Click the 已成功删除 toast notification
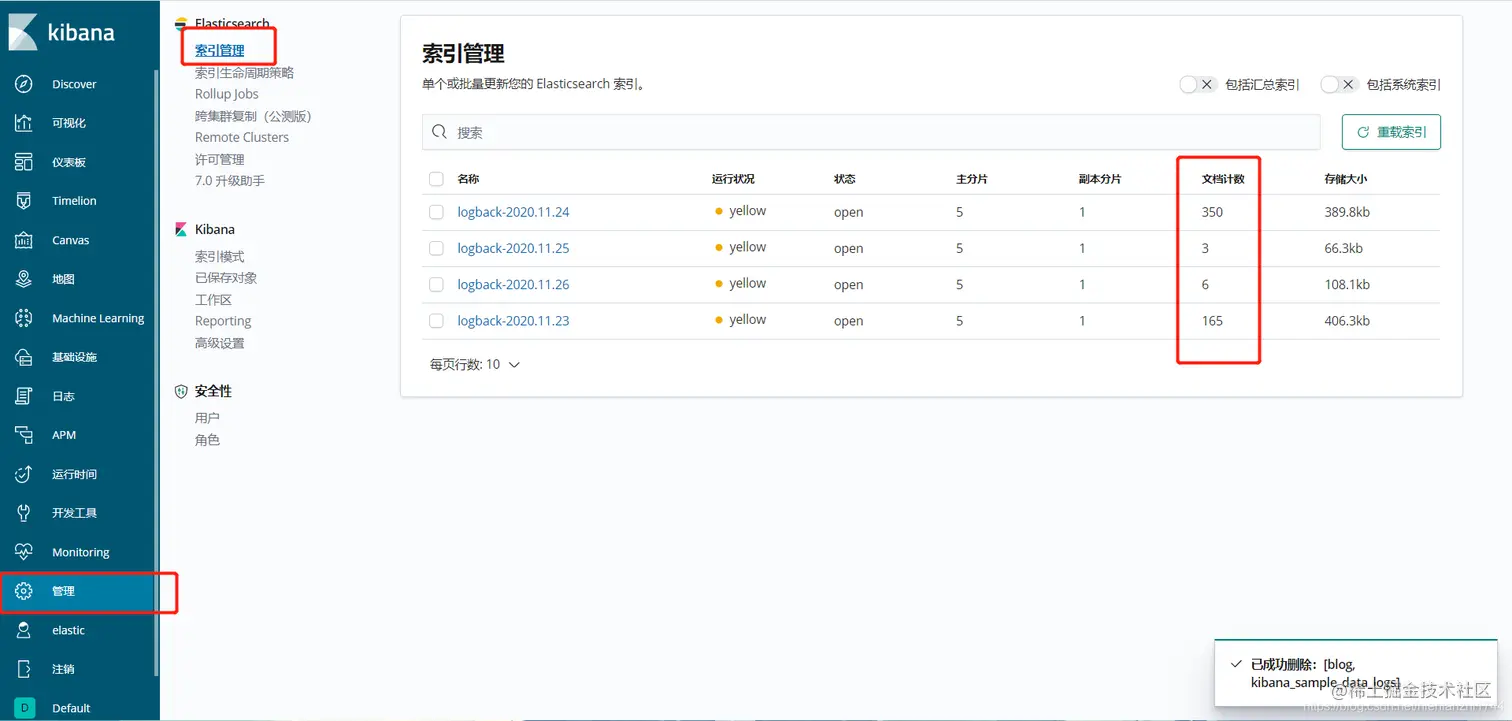 coord(1355,673)
